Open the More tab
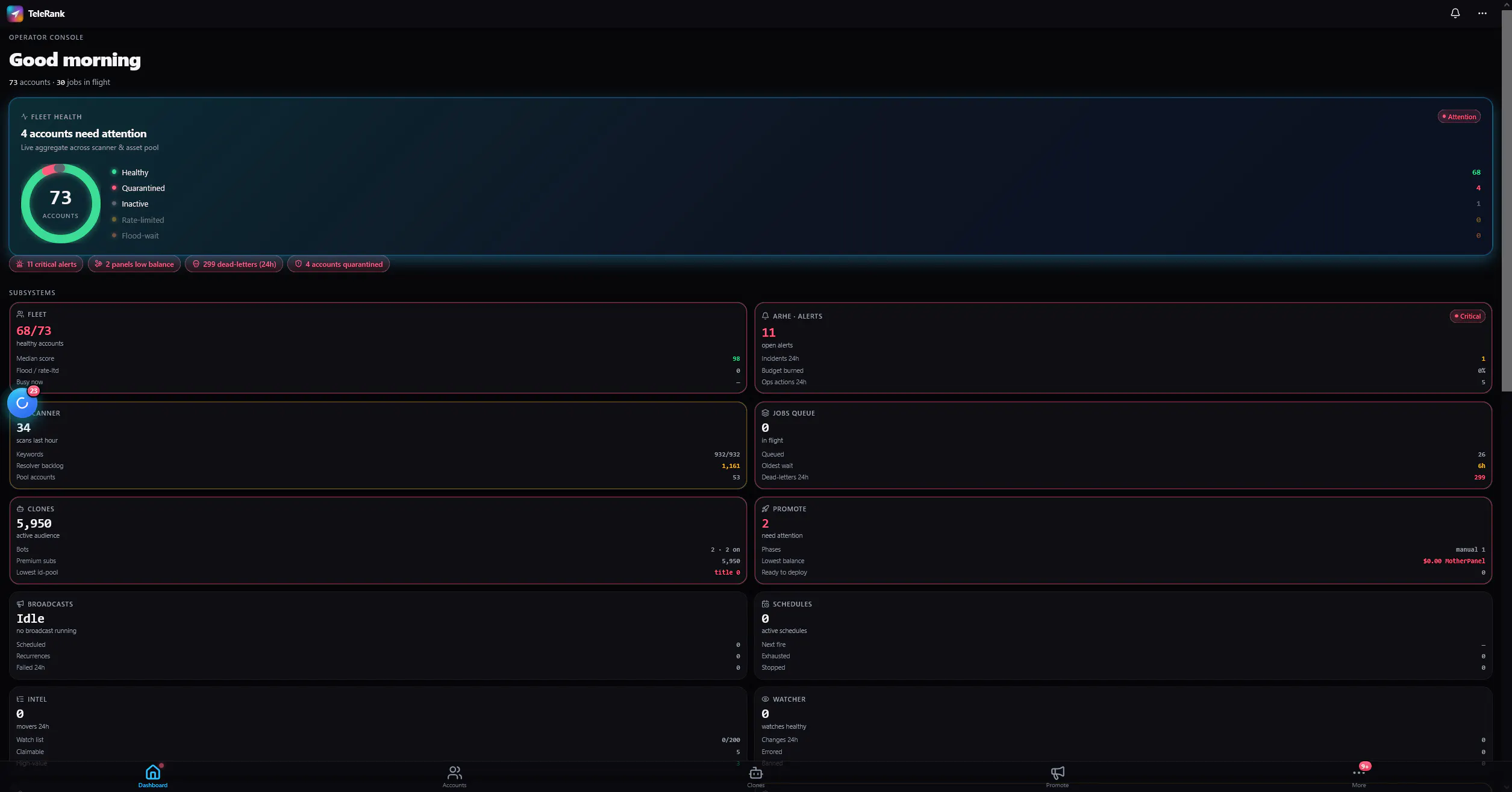Screen dimensions: 1512x792 pos(1359,776)
